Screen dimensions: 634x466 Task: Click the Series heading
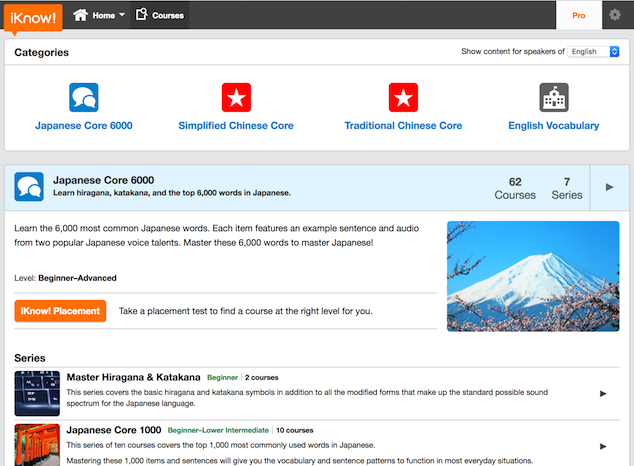(30, 358)
